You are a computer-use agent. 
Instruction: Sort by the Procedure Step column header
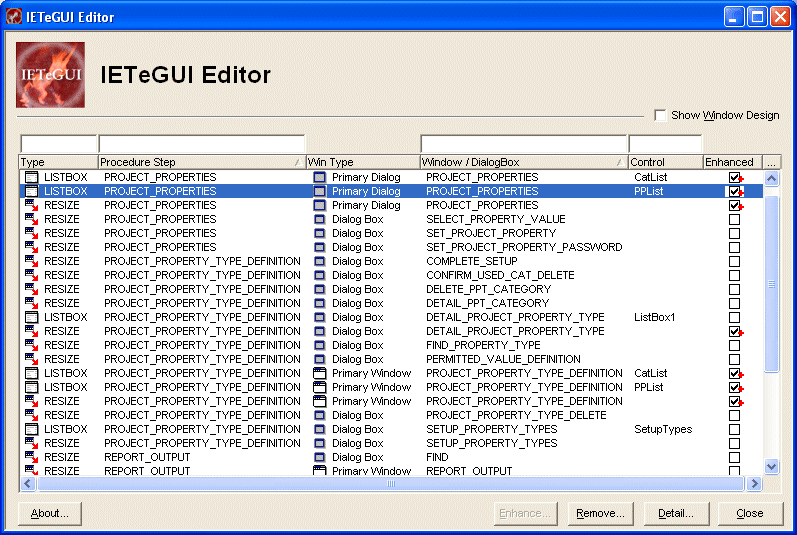coord(200,162)
